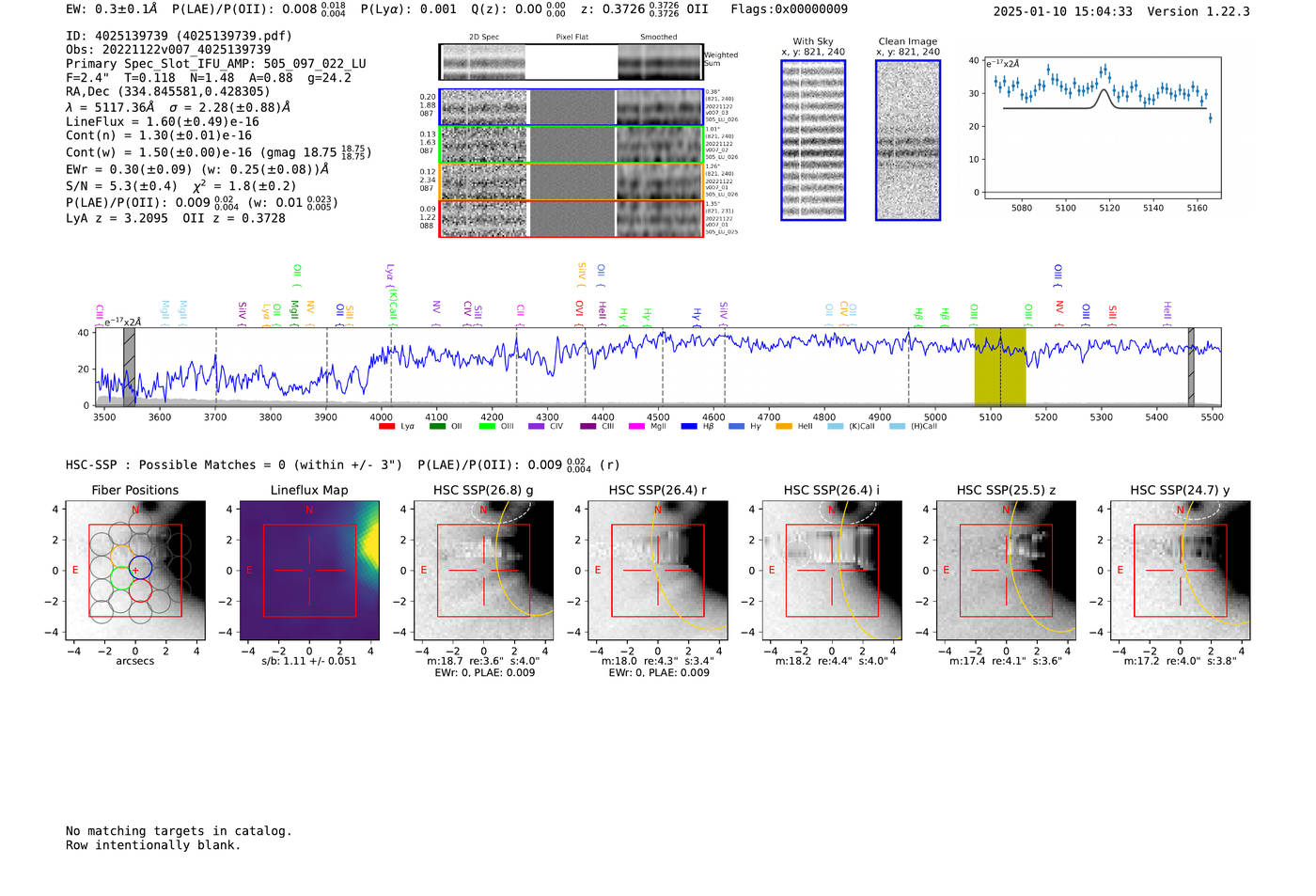Click the 'Obs: 20221122v007_4025139739' line
The height and width of the screenshot is (896, 1316).
(x=168, y=50)
